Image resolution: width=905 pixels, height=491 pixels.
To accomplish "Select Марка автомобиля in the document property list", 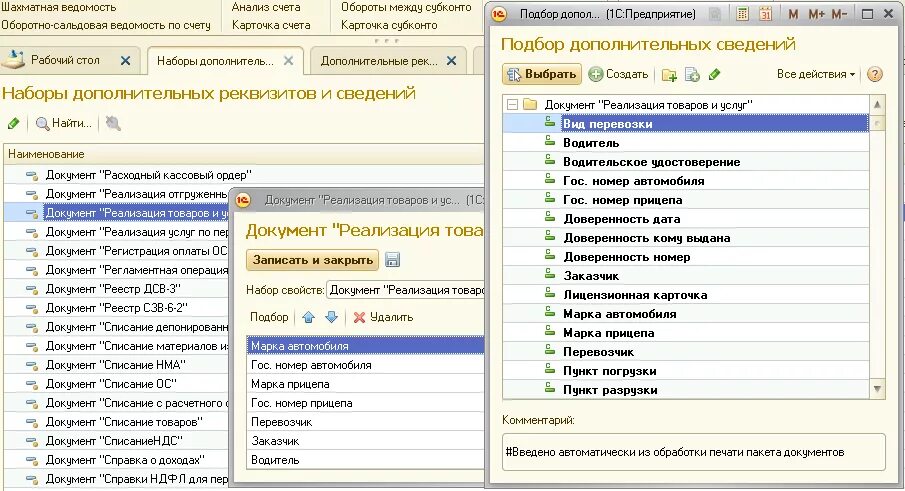I will tap(365, 346).
